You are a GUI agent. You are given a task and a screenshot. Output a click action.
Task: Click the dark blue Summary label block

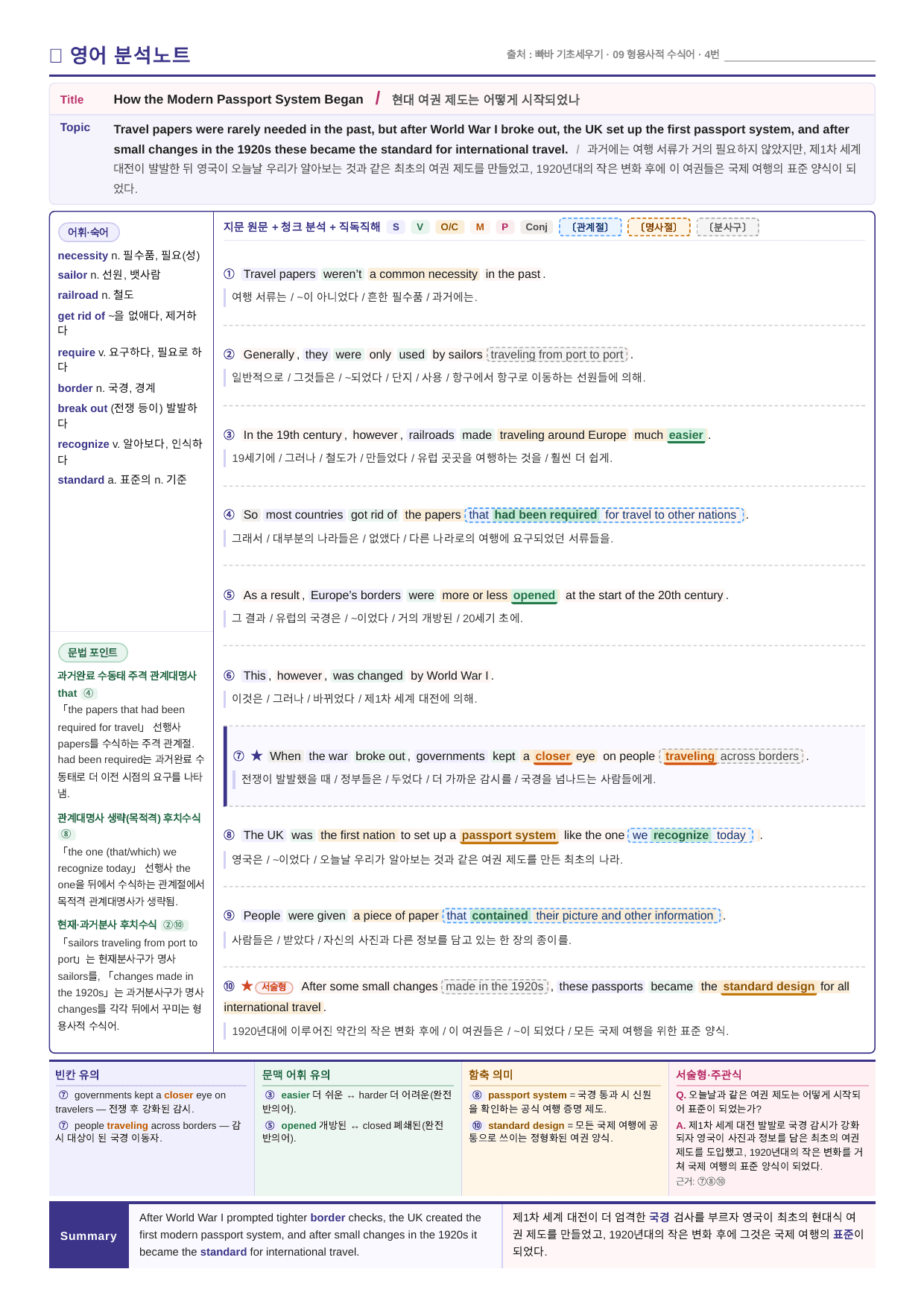point(89,1235)
